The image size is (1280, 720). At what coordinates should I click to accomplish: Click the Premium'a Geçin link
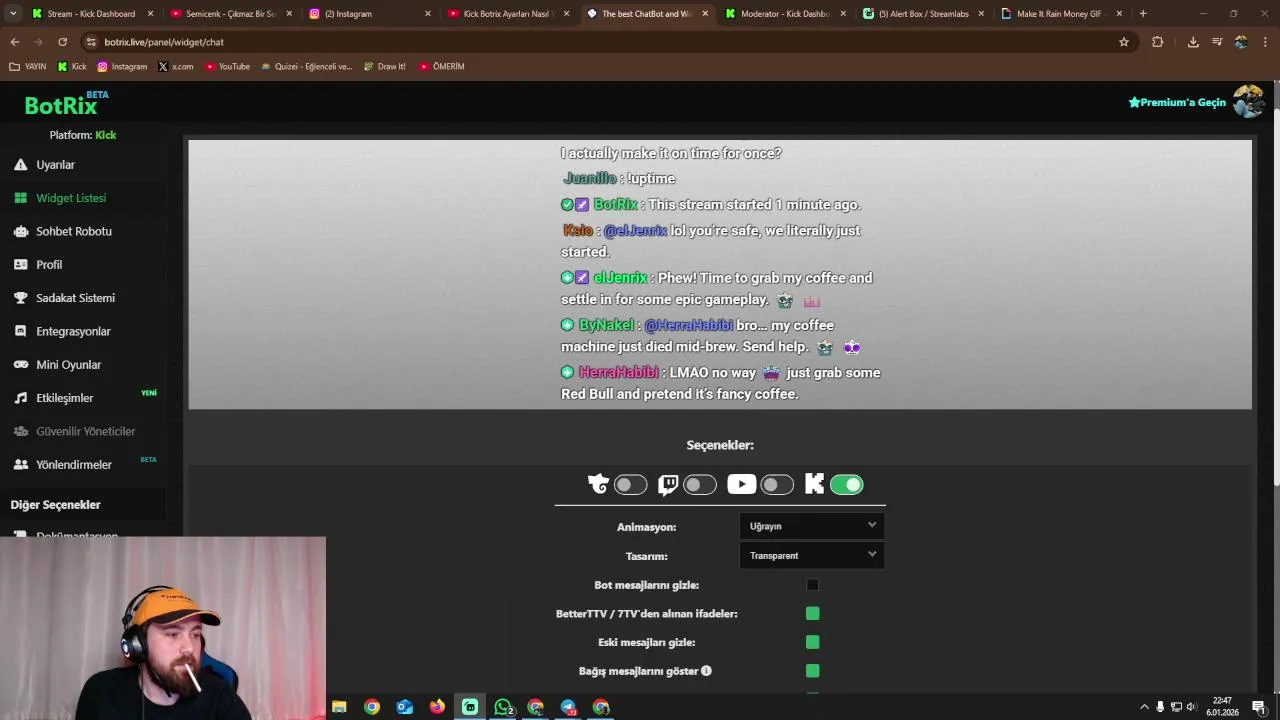pyautogui.click(x=1177, y=102)
